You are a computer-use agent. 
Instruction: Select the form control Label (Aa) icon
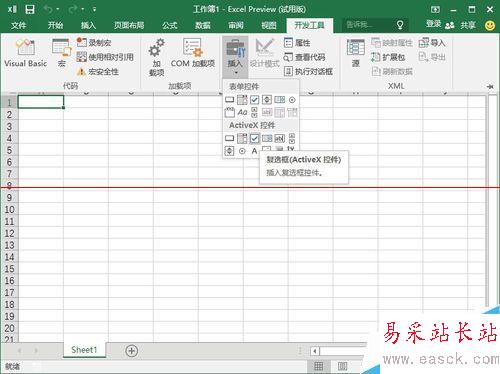point(242,112)
